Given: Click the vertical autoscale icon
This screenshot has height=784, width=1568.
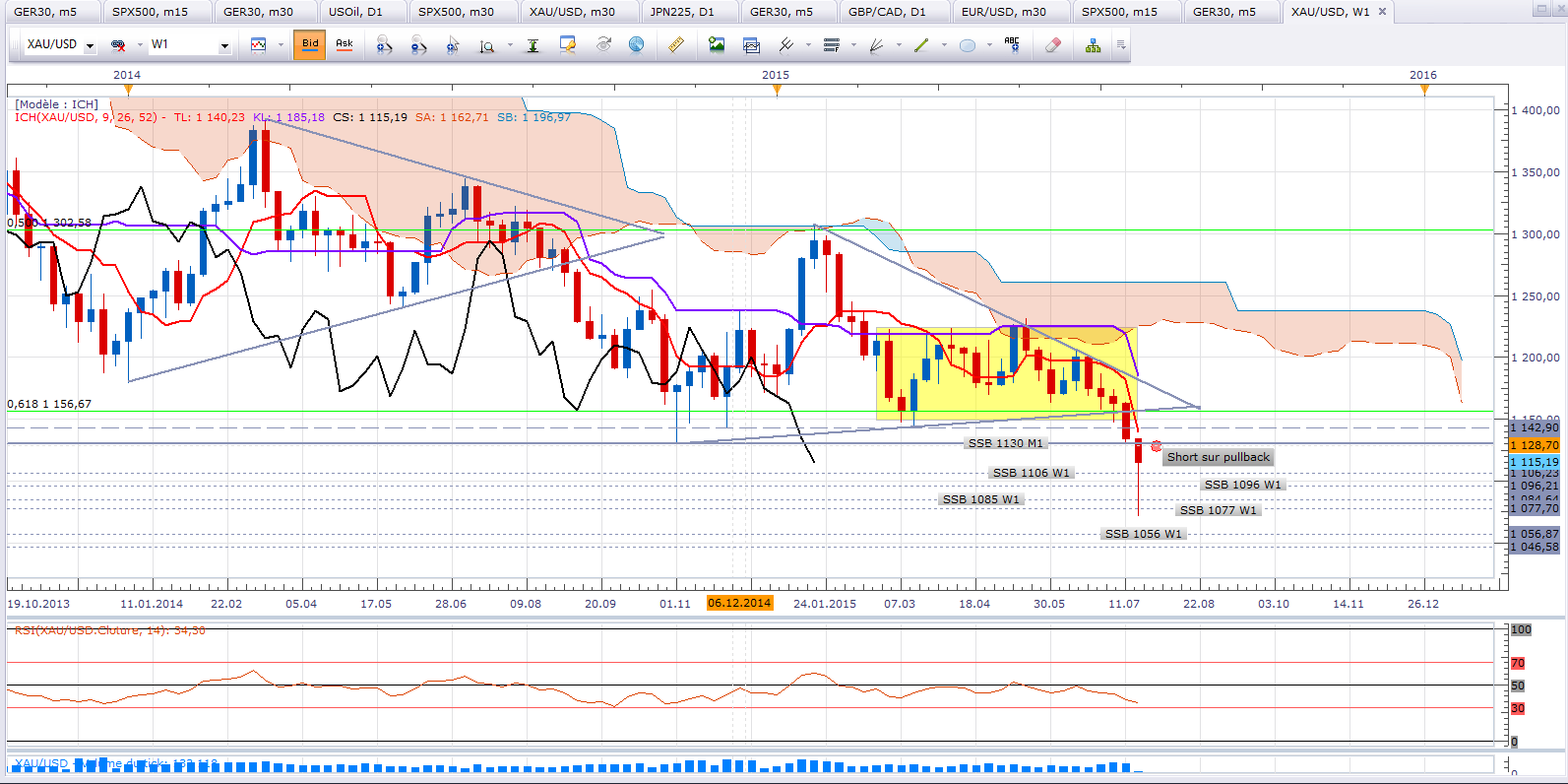Looking at the screenshot, I should [533, 45].
